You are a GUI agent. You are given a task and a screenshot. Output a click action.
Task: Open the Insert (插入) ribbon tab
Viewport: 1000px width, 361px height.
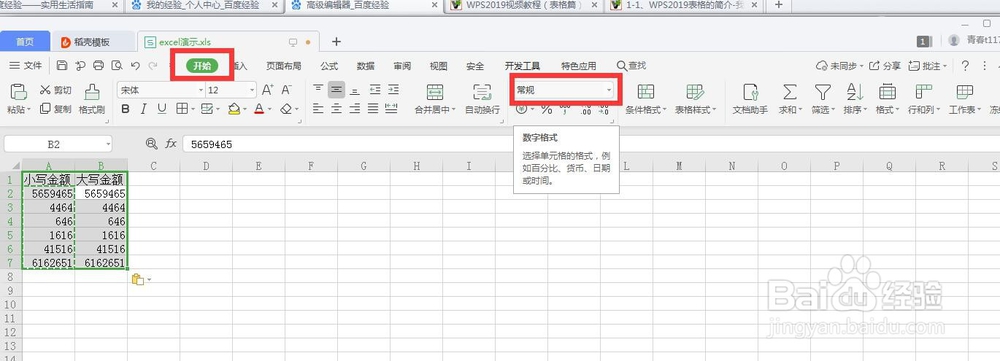click(240, 66)
